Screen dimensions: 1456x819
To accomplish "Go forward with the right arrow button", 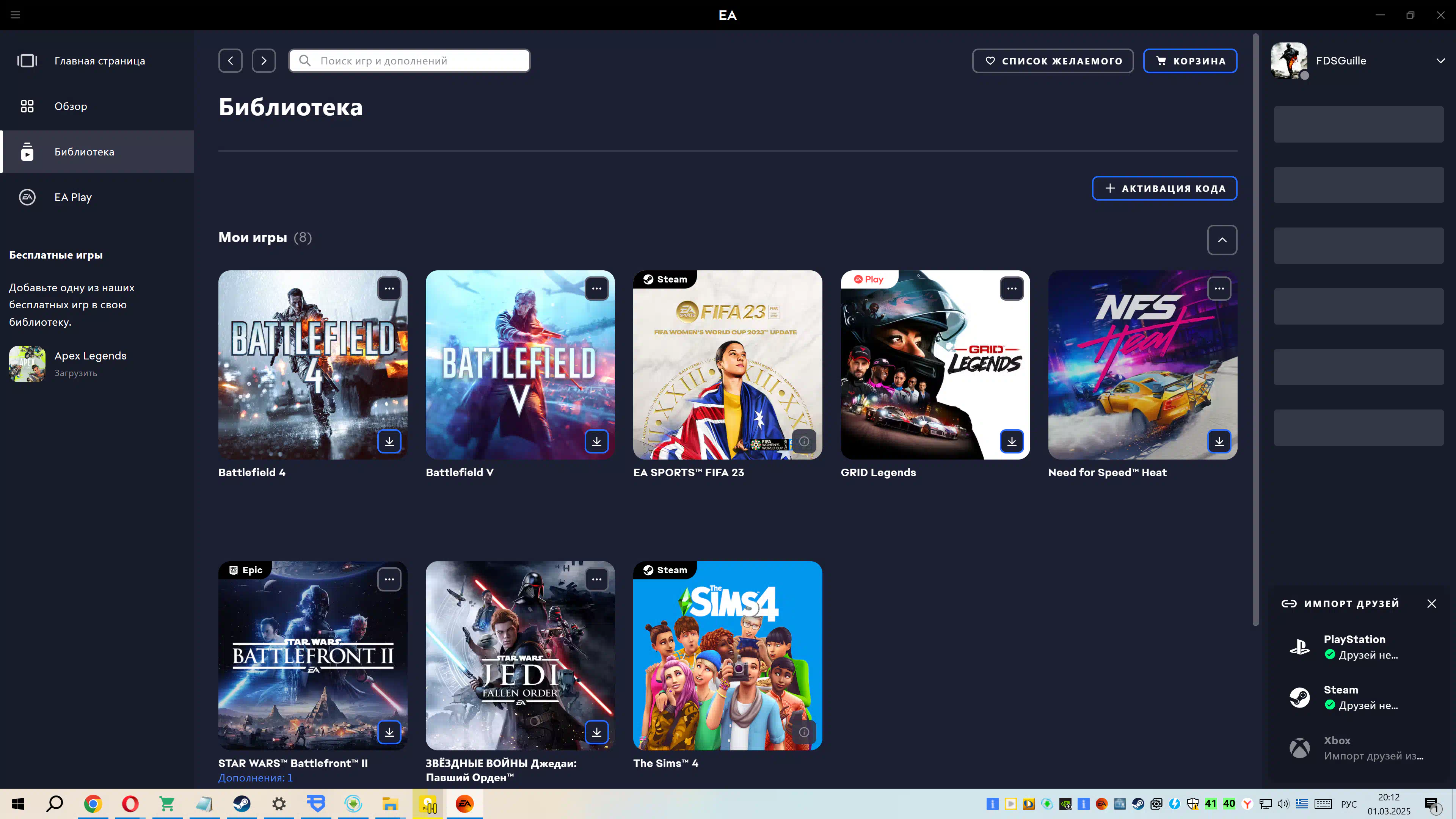I will pyautogui.click(x=264, y=61).
